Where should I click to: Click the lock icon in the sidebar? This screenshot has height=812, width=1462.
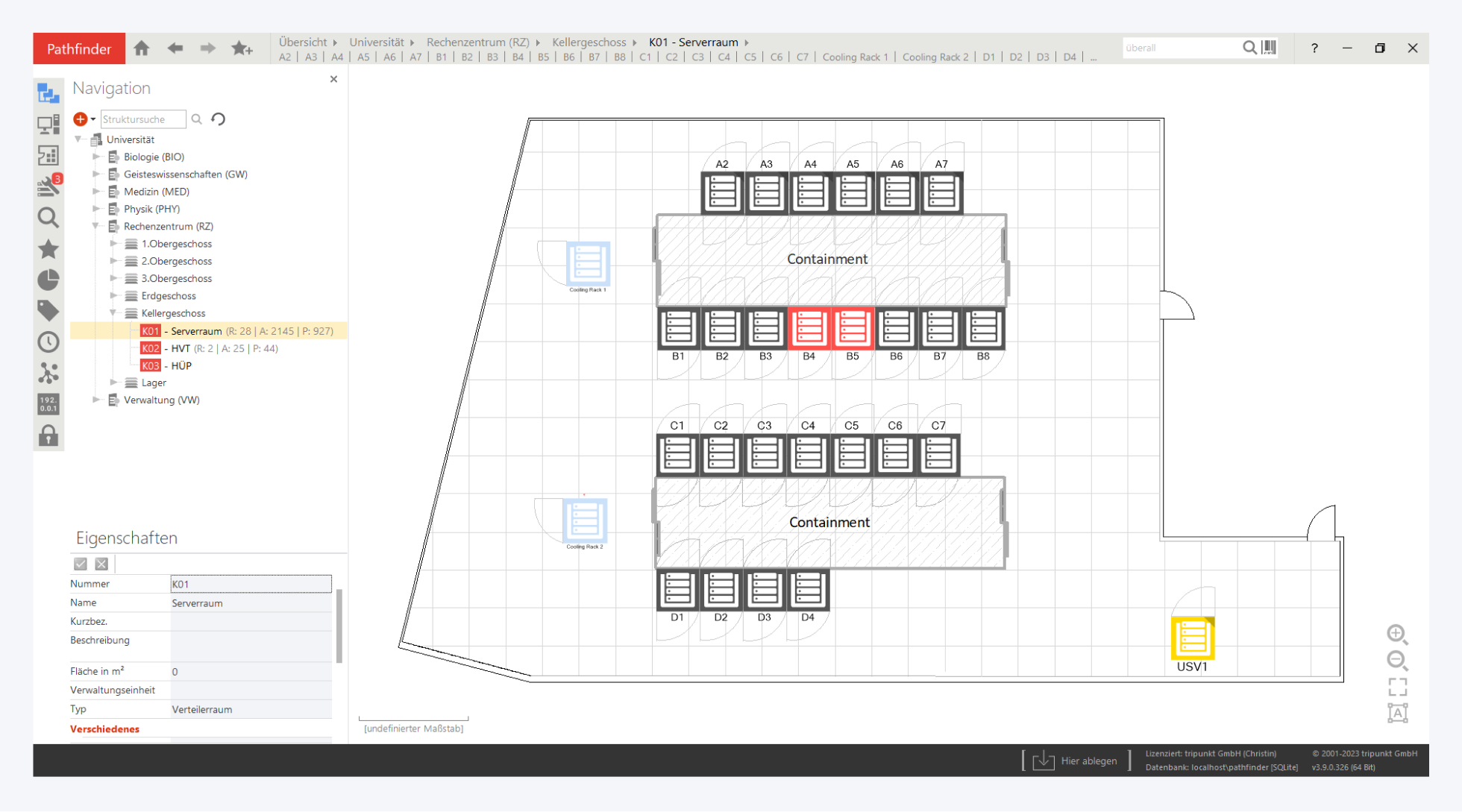(48, 435)
